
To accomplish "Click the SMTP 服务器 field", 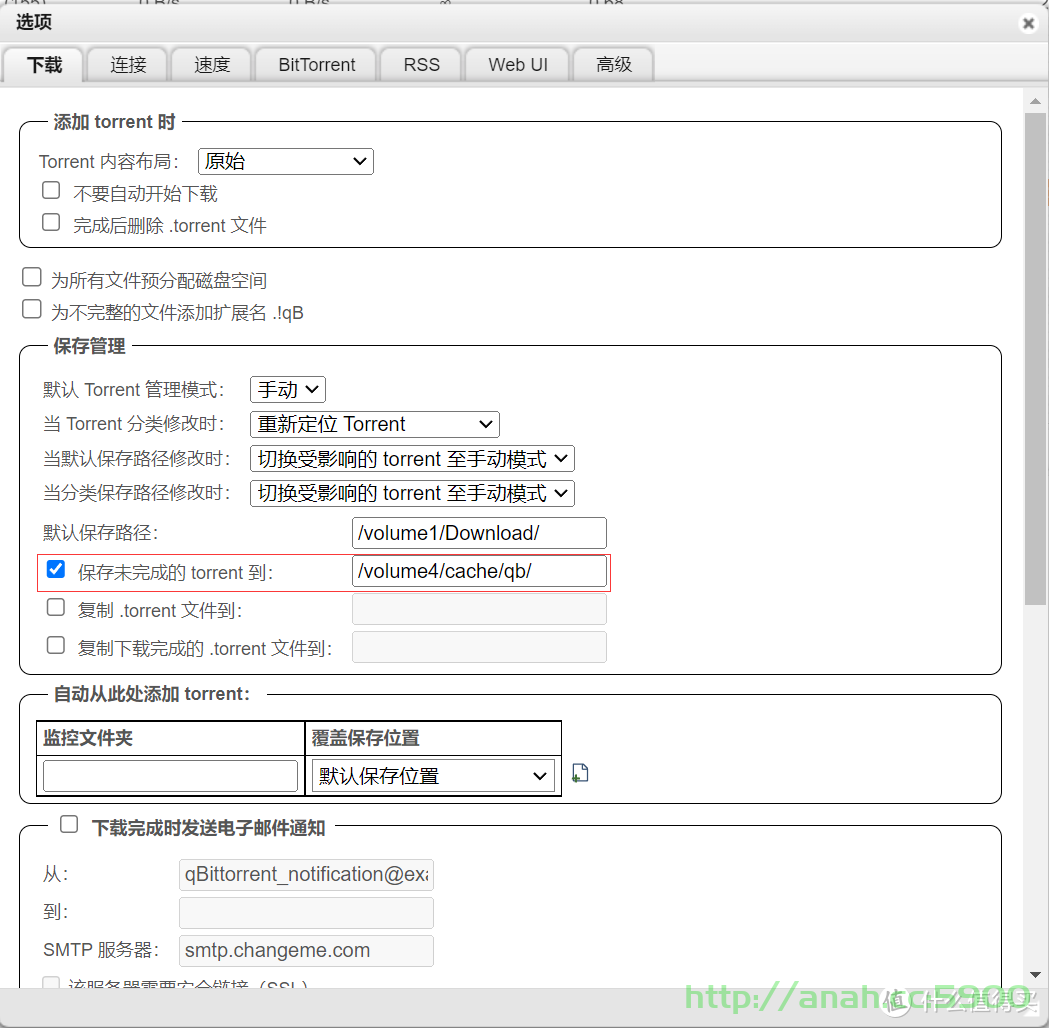I will click(x=306, y=950).
